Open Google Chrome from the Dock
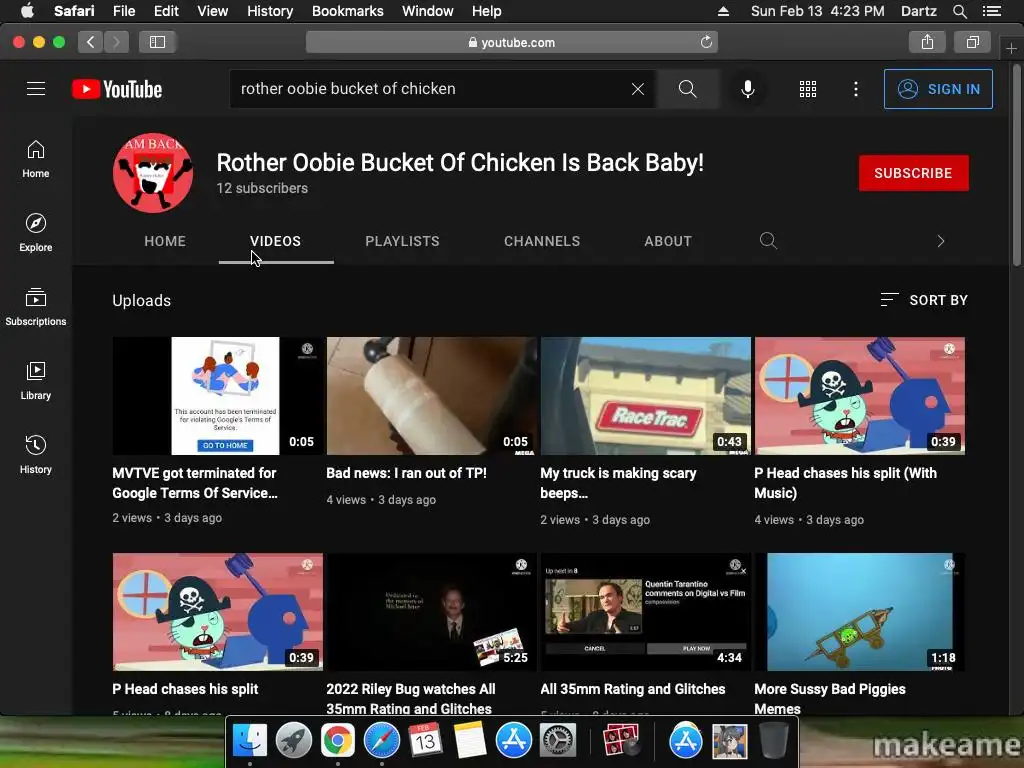This screenshot has height=768, width=1024. (338, 741)
